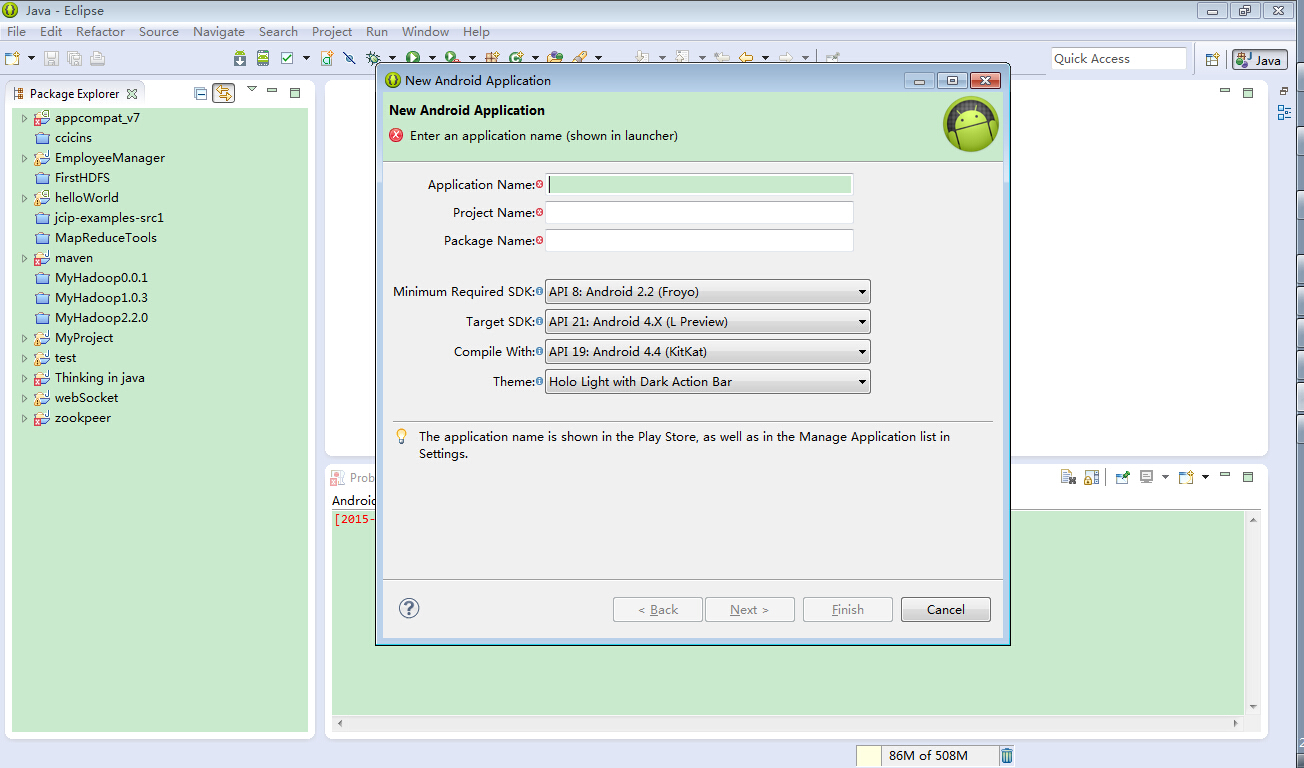Click the Restore icon on right trim
Viewport: 1304px width, 768px height.
(1284, 92)
